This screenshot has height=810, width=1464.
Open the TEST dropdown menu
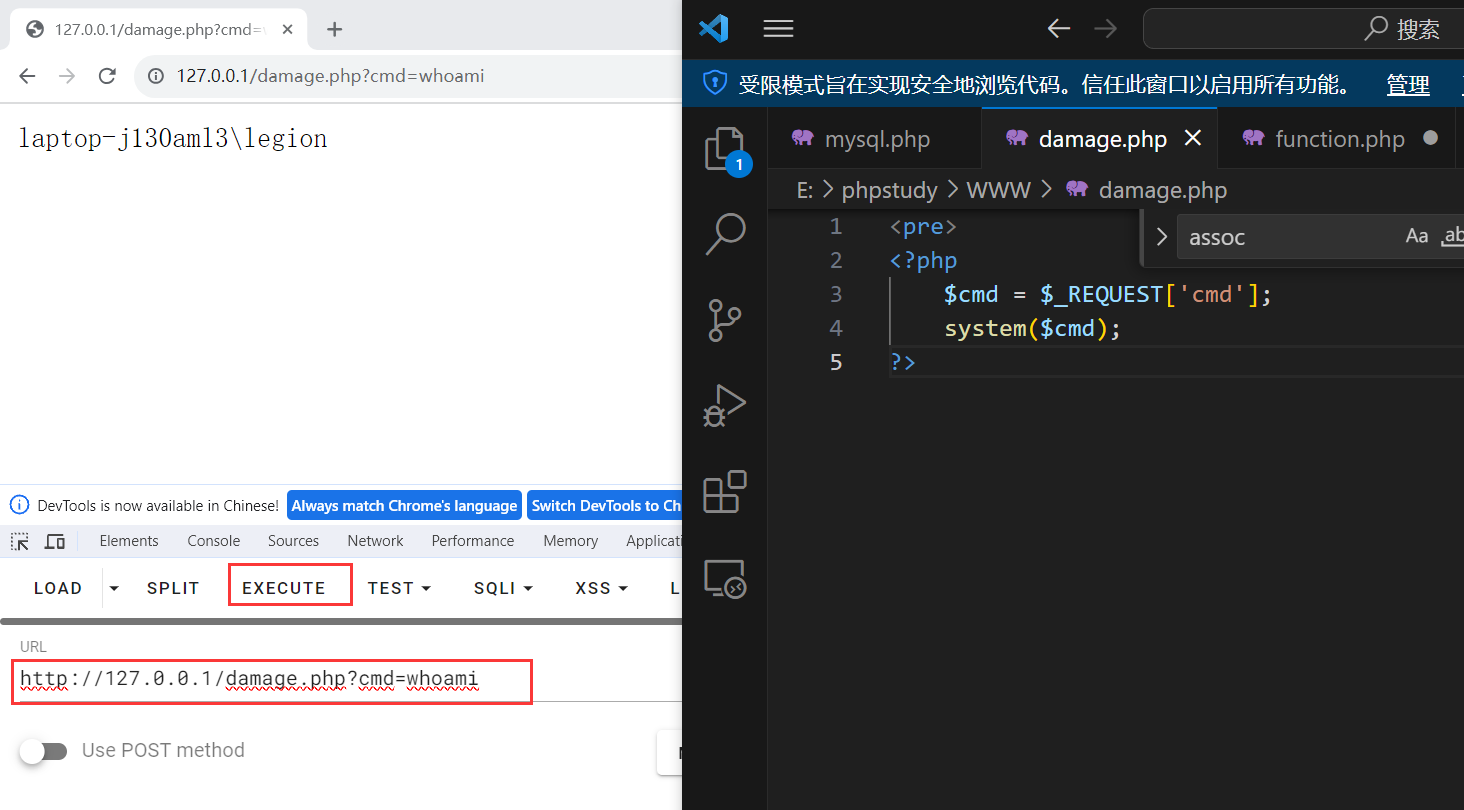(399, 588)
